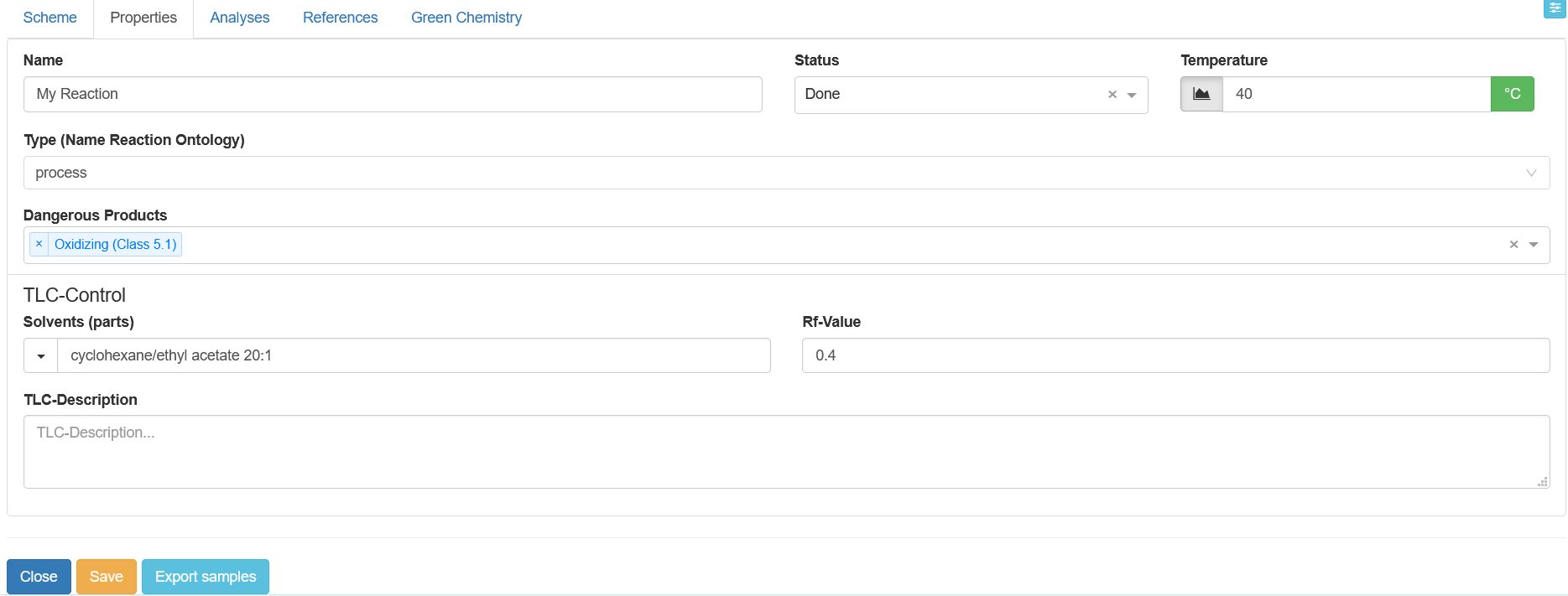Viewport: 1568px width, 596px height.
Task: Focus the reaction Name input field
Action: pos(393,94)
